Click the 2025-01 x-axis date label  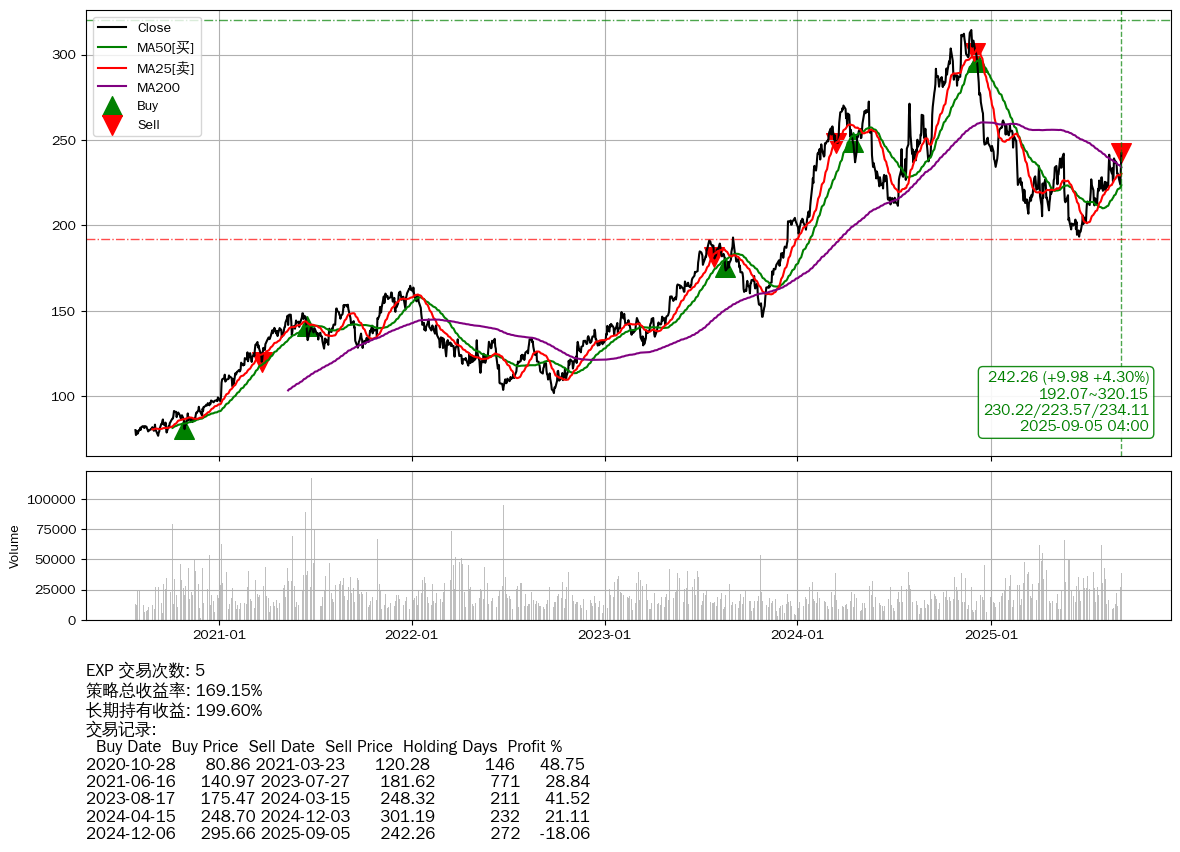(x=990, y=634)
